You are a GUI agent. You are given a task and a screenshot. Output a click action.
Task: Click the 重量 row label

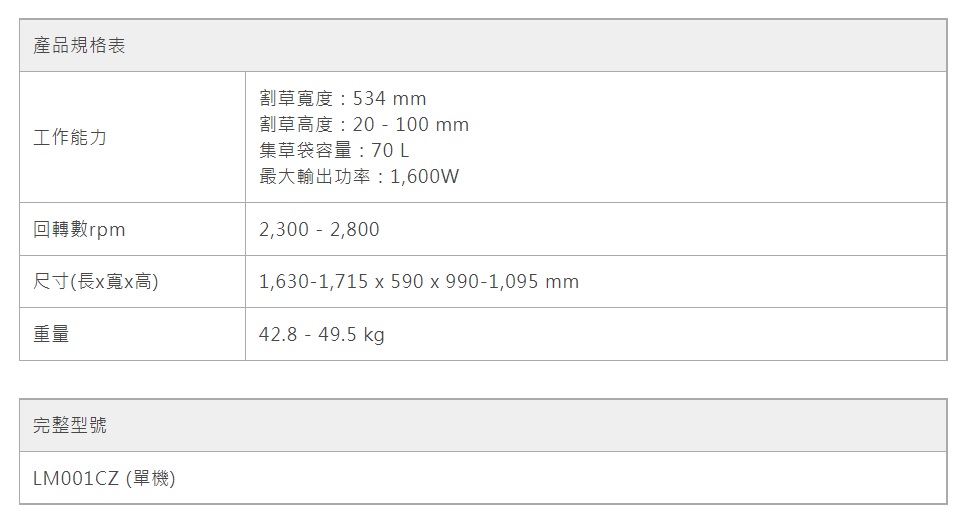coord(52,335)
